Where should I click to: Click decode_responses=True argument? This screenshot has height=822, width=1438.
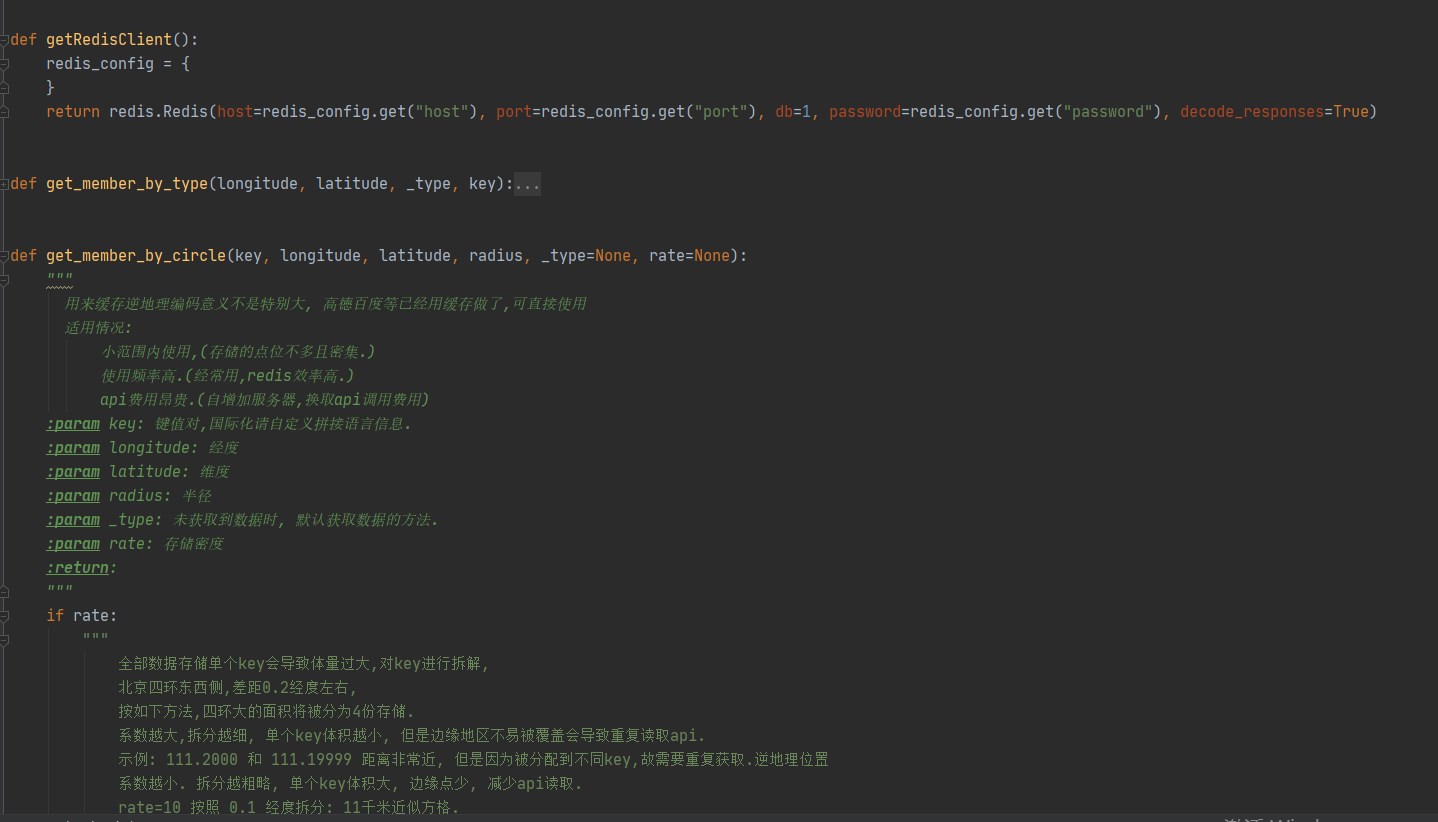click(1274, 112)
